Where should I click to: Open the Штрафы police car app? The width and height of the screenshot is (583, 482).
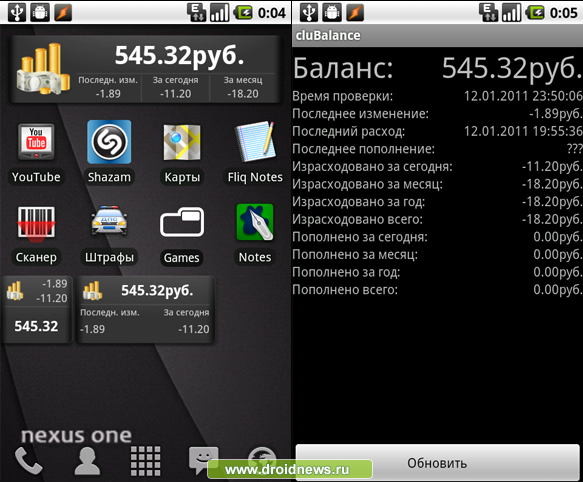click(109, 220)
